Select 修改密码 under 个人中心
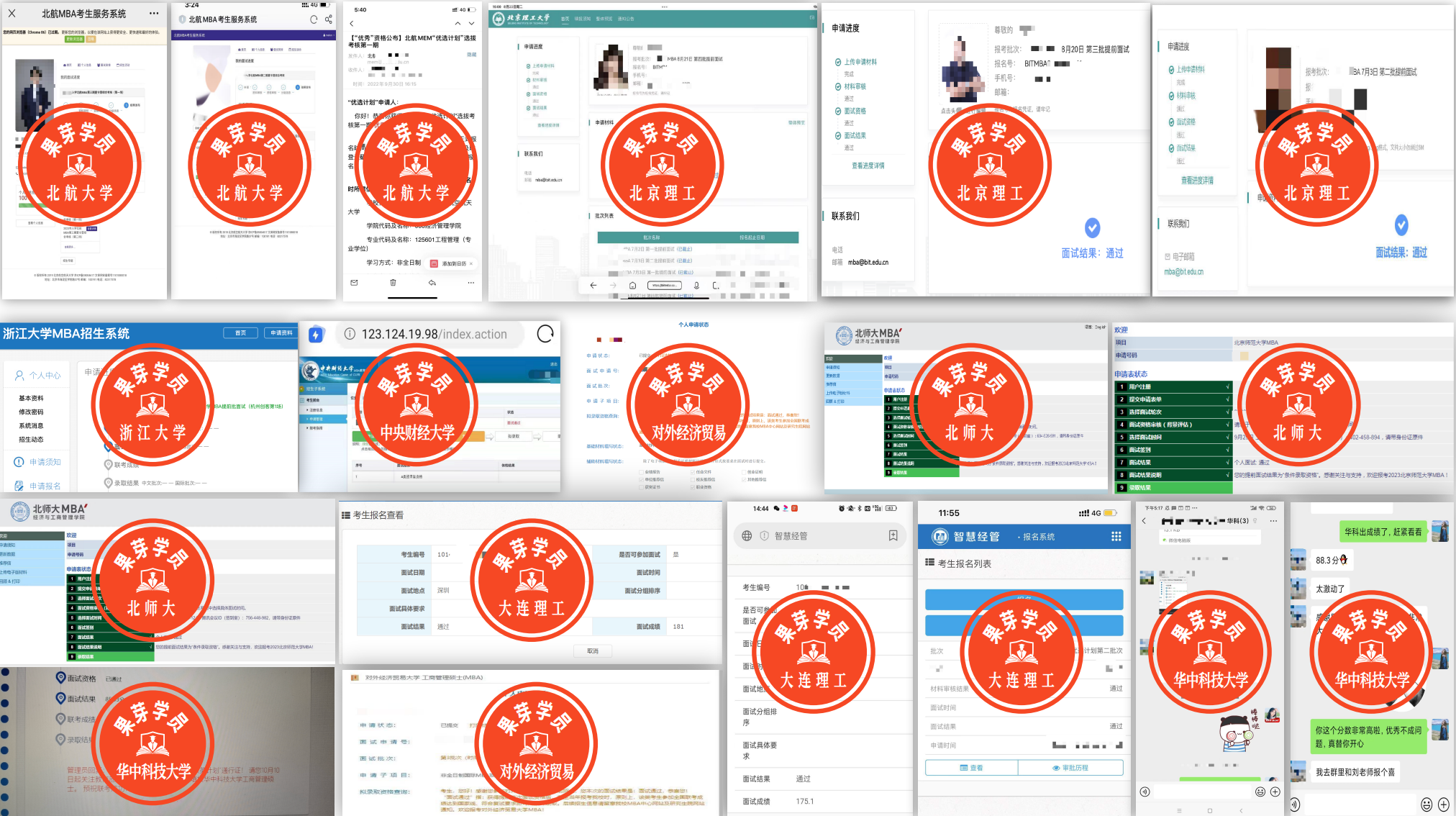 [x=31, y=412]
